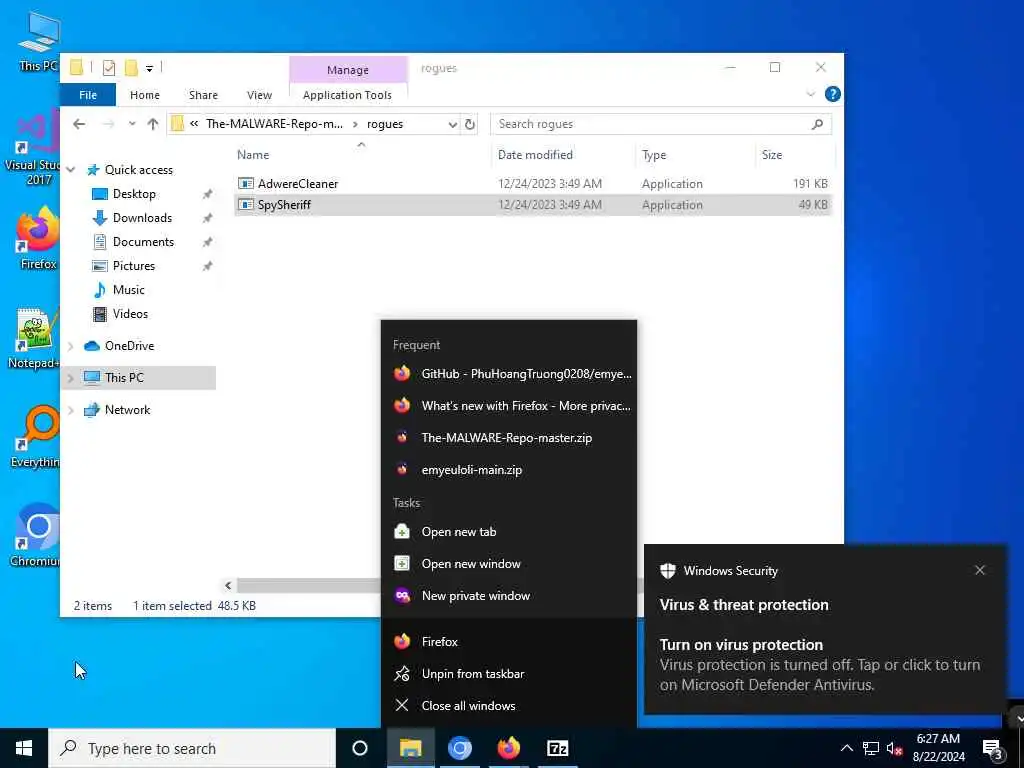Open the Action Center notifications icon
1024x768 pixels.
click(x=993, y=750)
